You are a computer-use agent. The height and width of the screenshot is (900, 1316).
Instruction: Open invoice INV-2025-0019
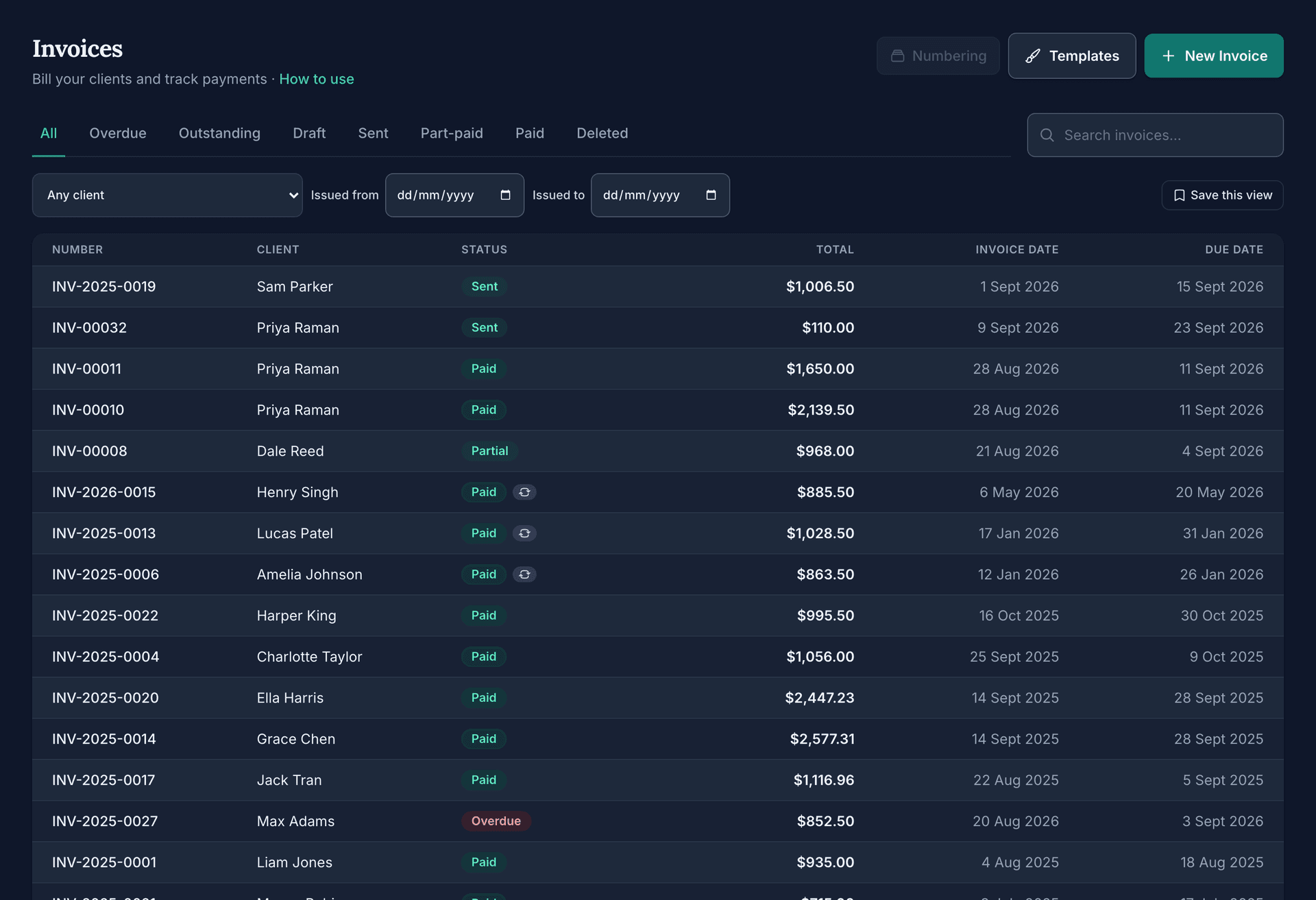(x=104, y=287)
